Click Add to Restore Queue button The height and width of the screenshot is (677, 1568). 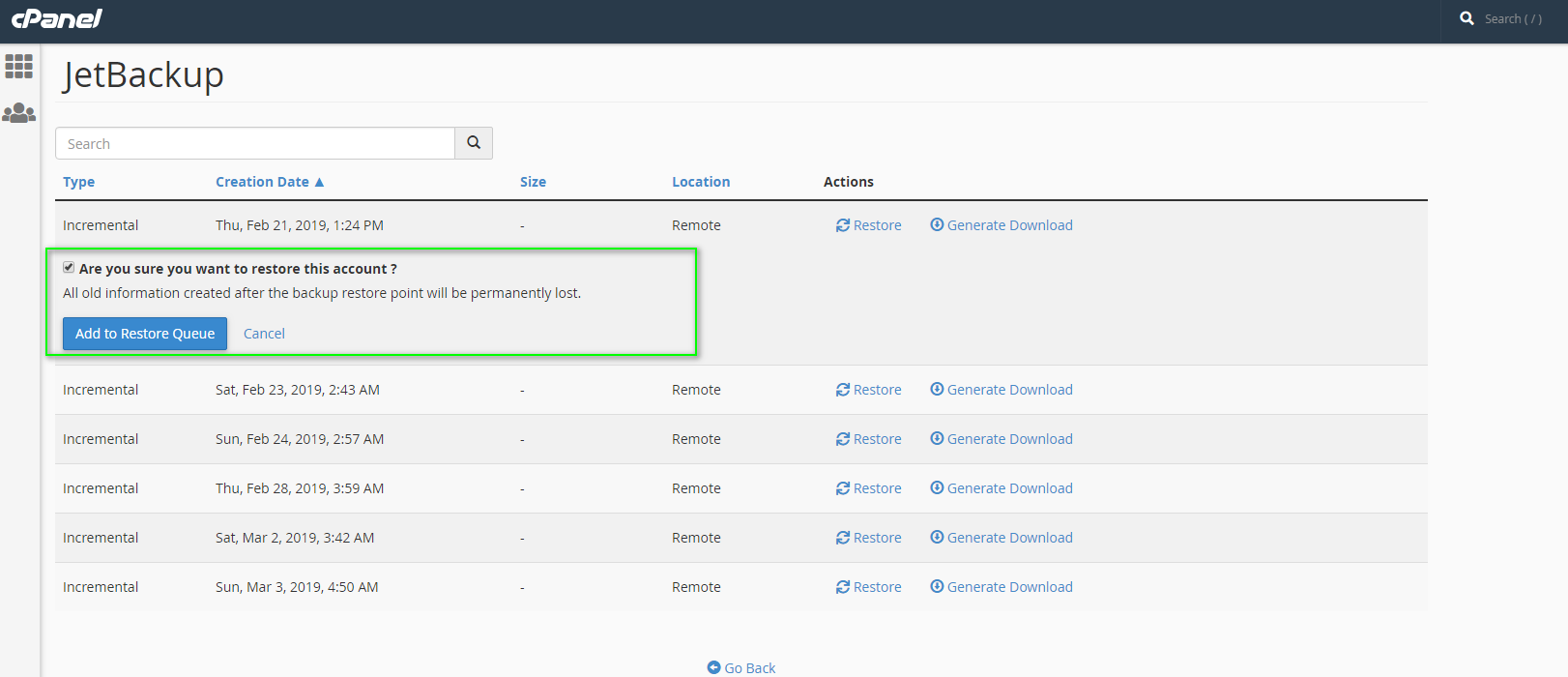(145, 334)
